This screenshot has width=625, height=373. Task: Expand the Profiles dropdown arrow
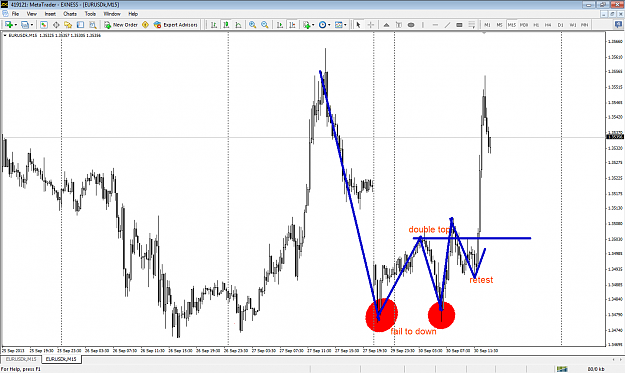click(31, 25)
